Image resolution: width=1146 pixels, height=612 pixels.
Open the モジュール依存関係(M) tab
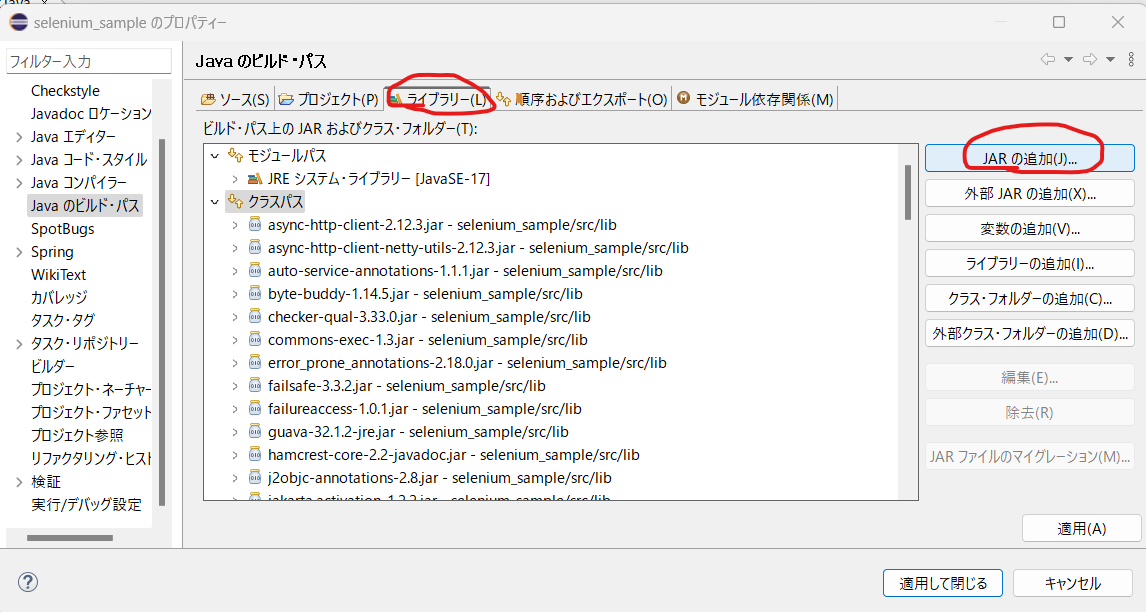(755, 99)
